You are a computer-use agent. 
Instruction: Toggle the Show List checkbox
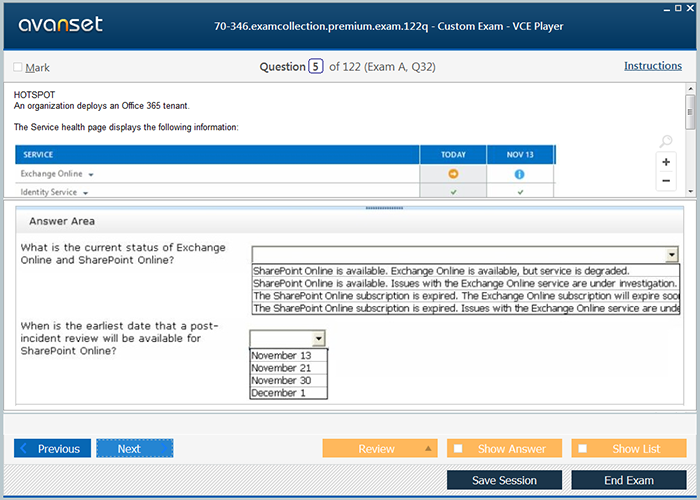click(x=583, y=448)
